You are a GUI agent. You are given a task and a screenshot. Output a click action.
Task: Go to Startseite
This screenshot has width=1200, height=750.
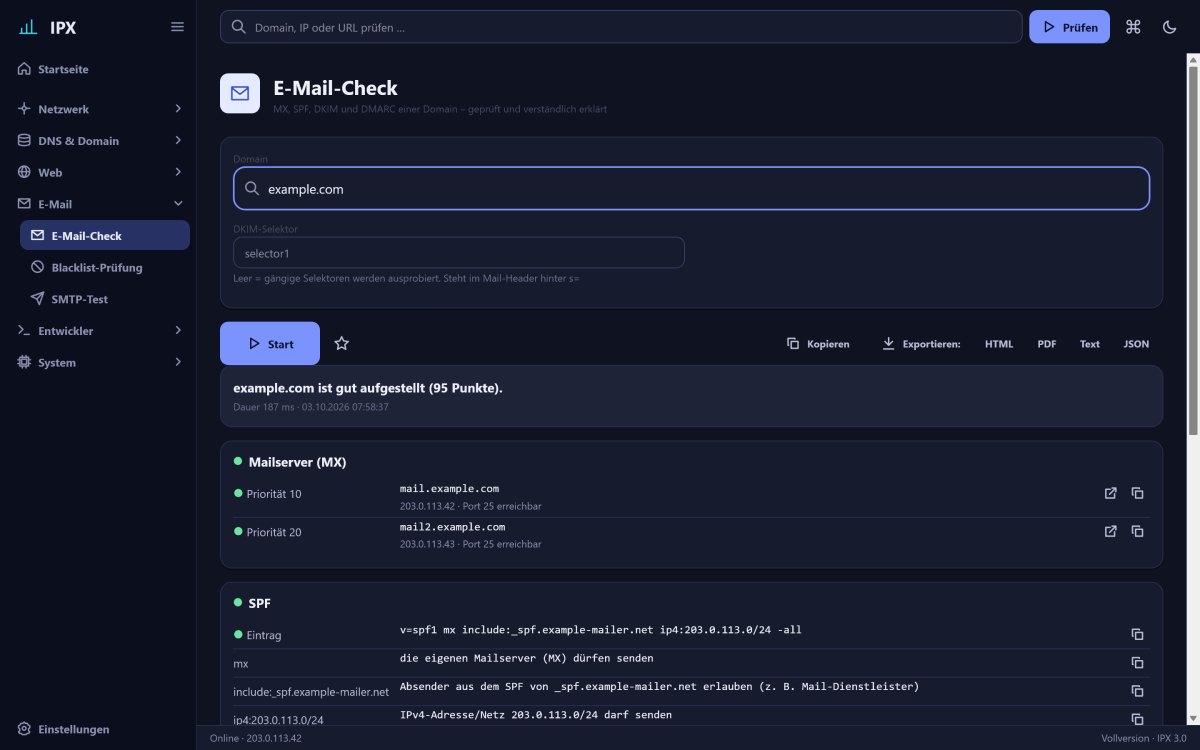tap(98, 69)
